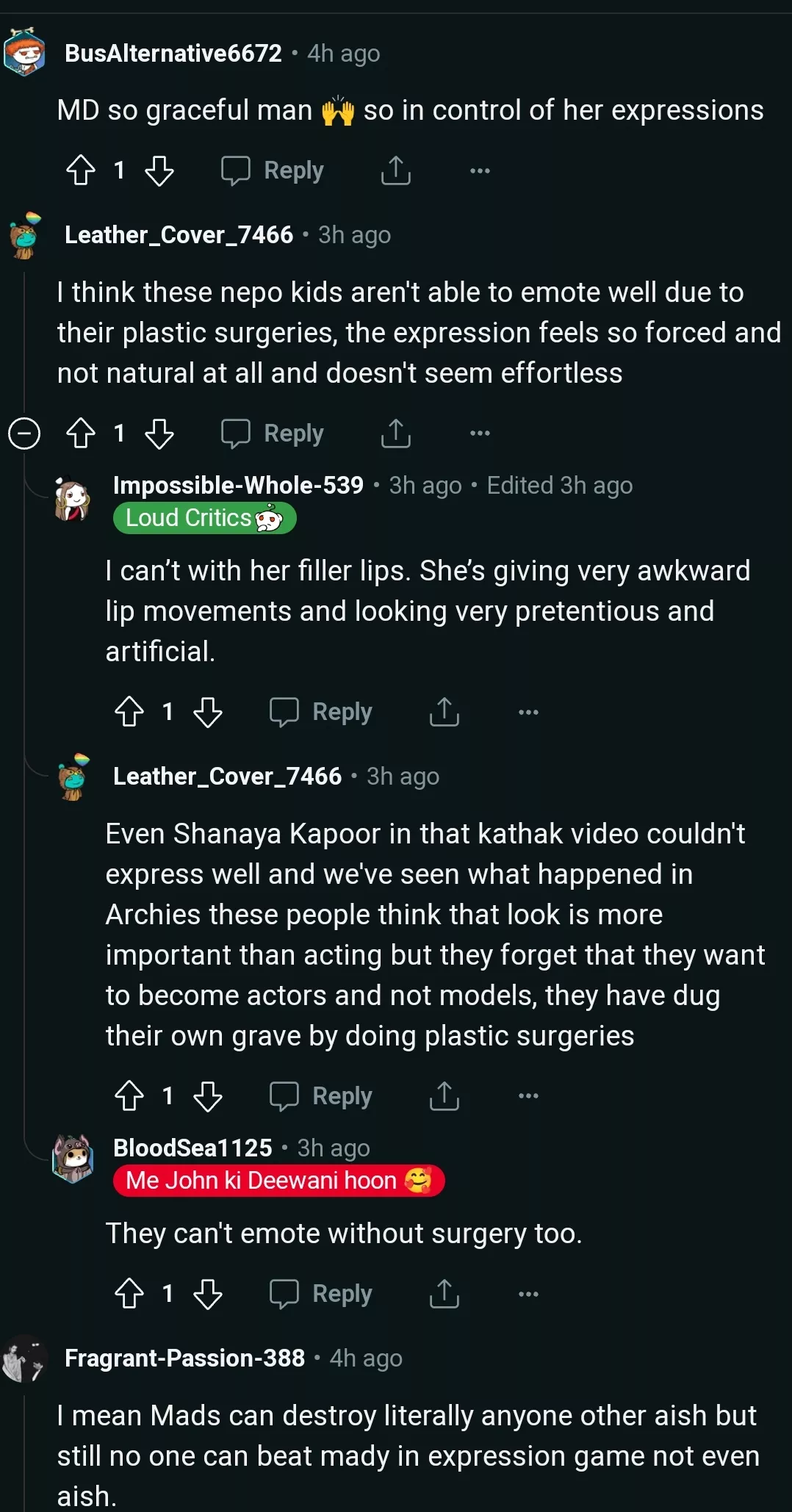Open more options on BusAlternative6672's comment

(x=480, y=170)
